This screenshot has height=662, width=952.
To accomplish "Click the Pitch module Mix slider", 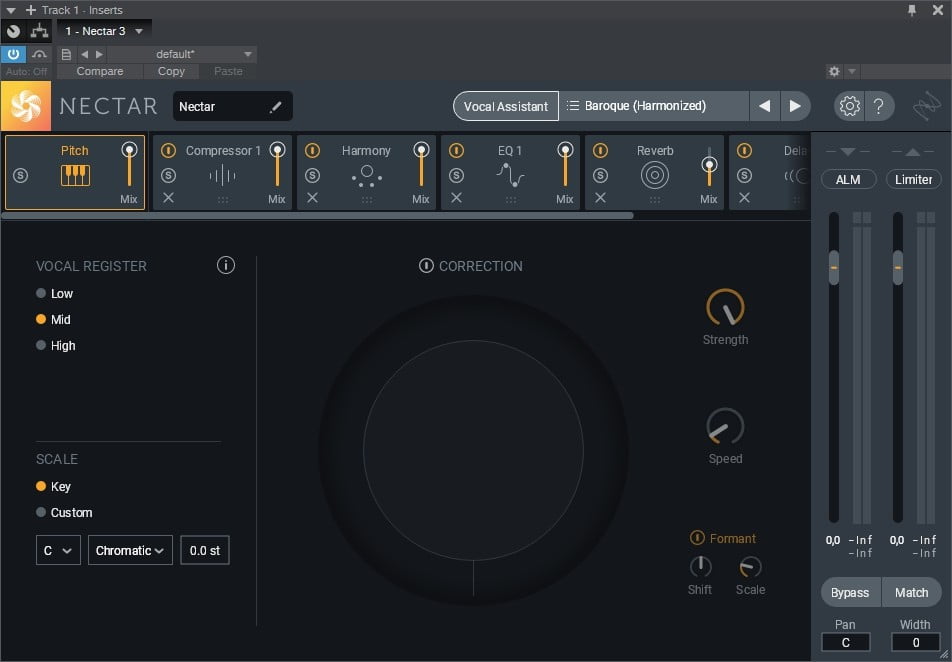I will tap(129, 165).
